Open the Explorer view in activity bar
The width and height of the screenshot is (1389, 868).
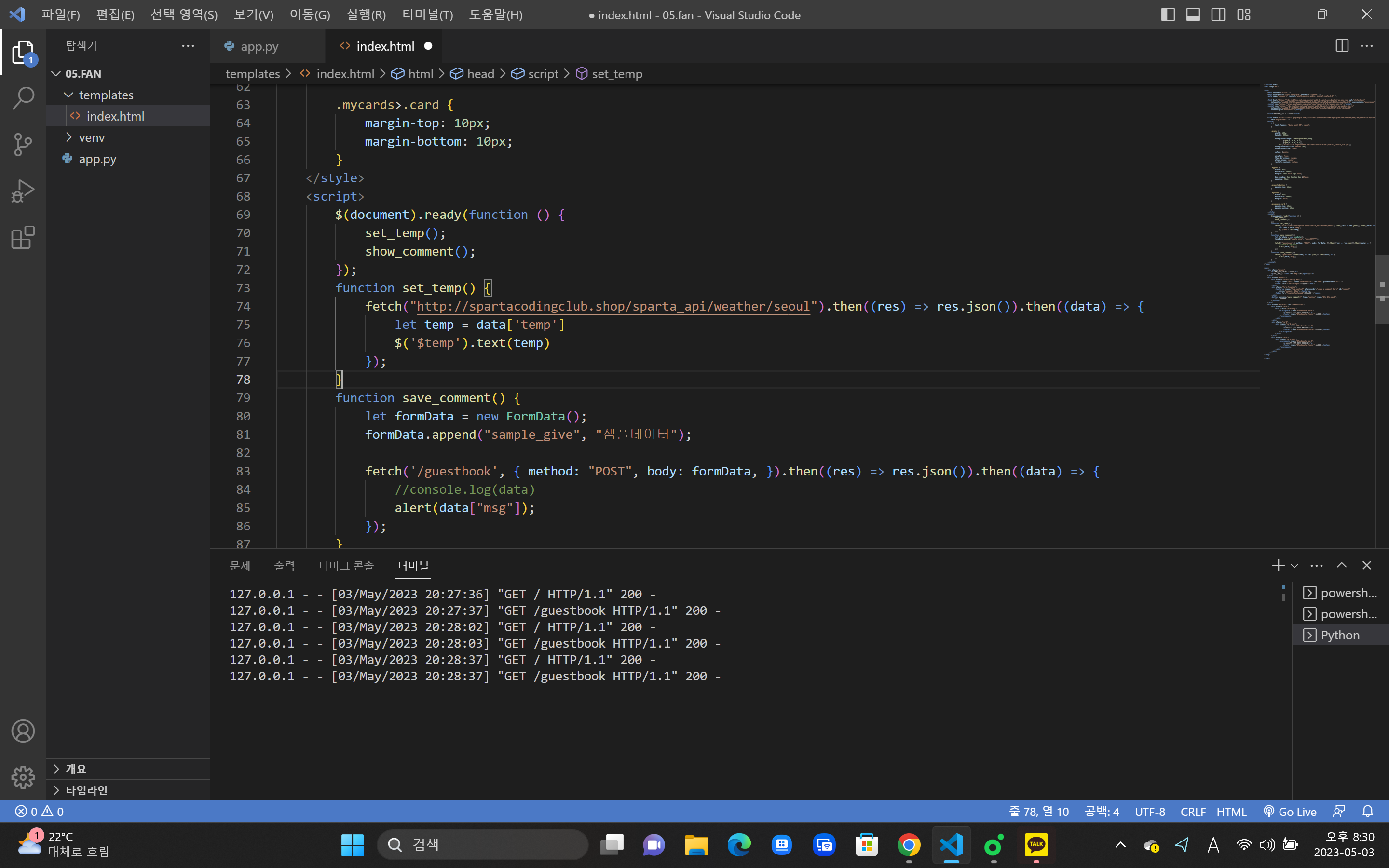(23, 53)
